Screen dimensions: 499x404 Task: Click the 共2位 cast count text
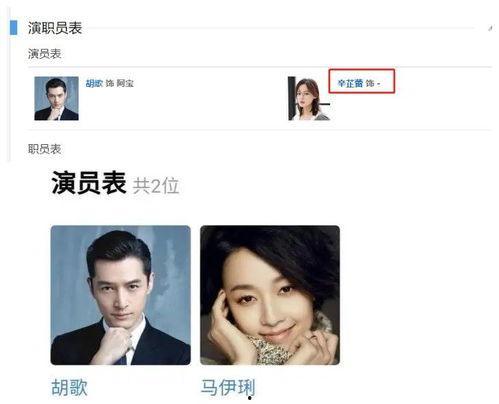[156, 186]
